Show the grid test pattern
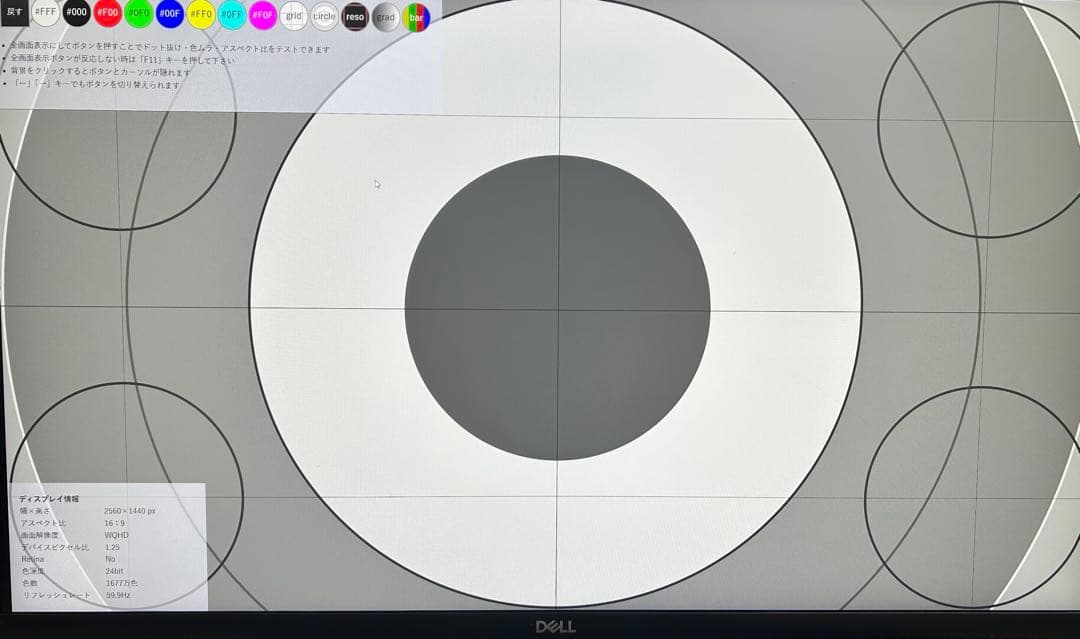 pyautogui.click(x=293, y=16)
